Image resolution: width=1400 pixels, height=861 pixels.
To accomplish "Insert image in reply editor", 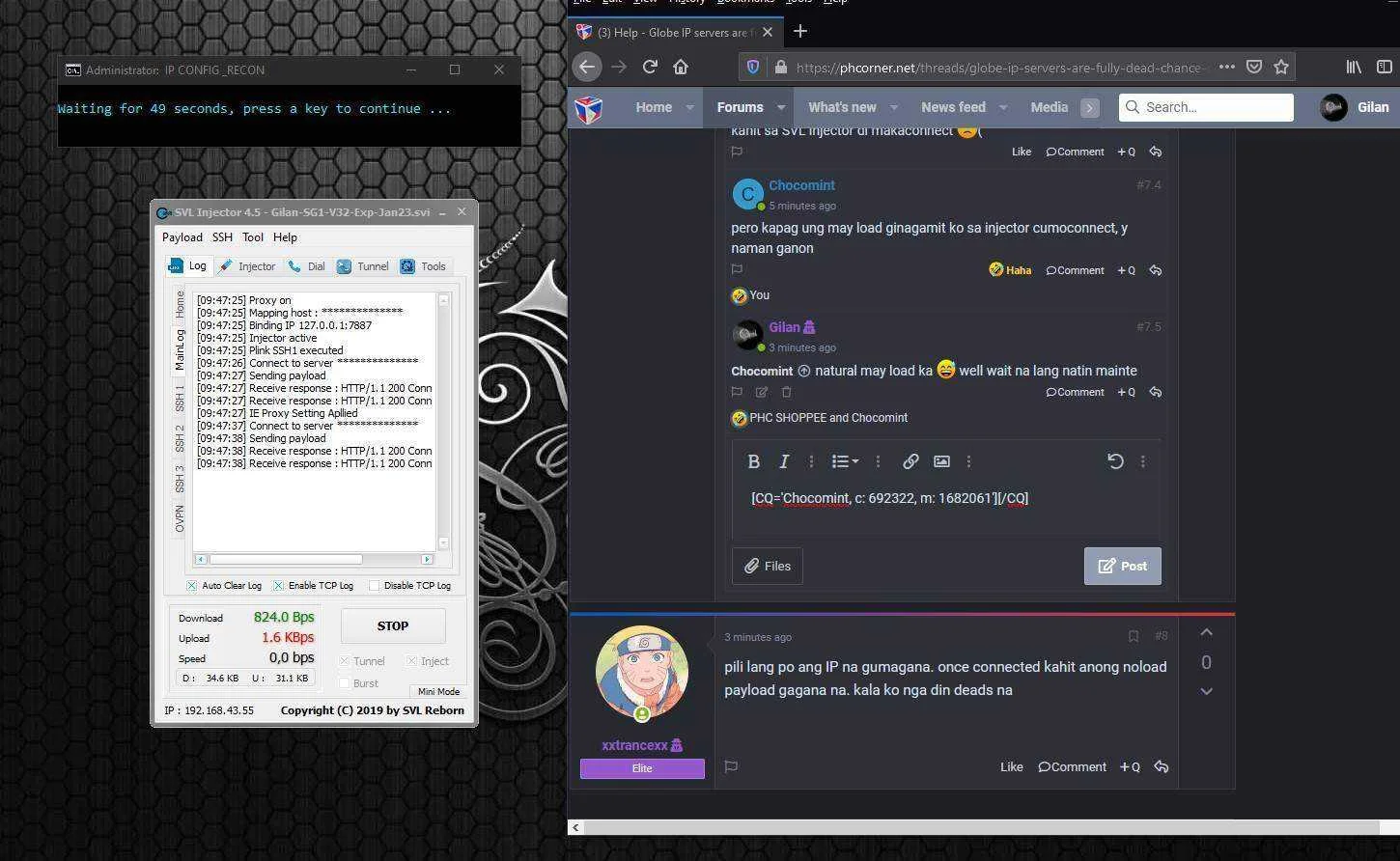I will click(941, 461).
